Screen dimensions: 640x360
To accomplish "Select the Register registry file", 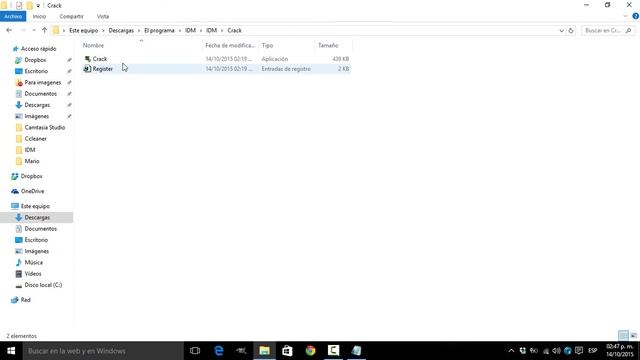I will [102, 69].
